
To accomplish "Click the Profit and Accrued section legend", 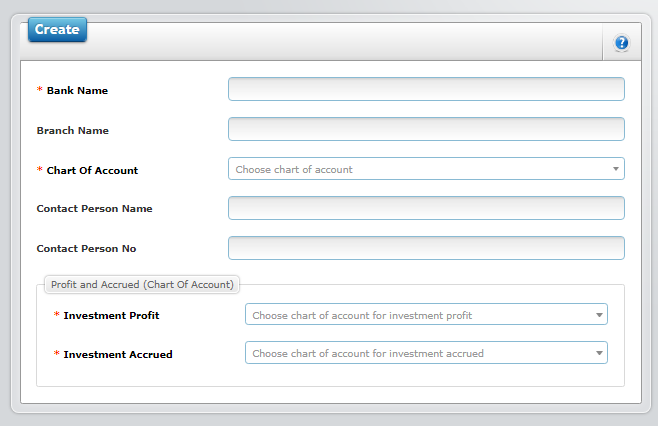I will (142, 285).
